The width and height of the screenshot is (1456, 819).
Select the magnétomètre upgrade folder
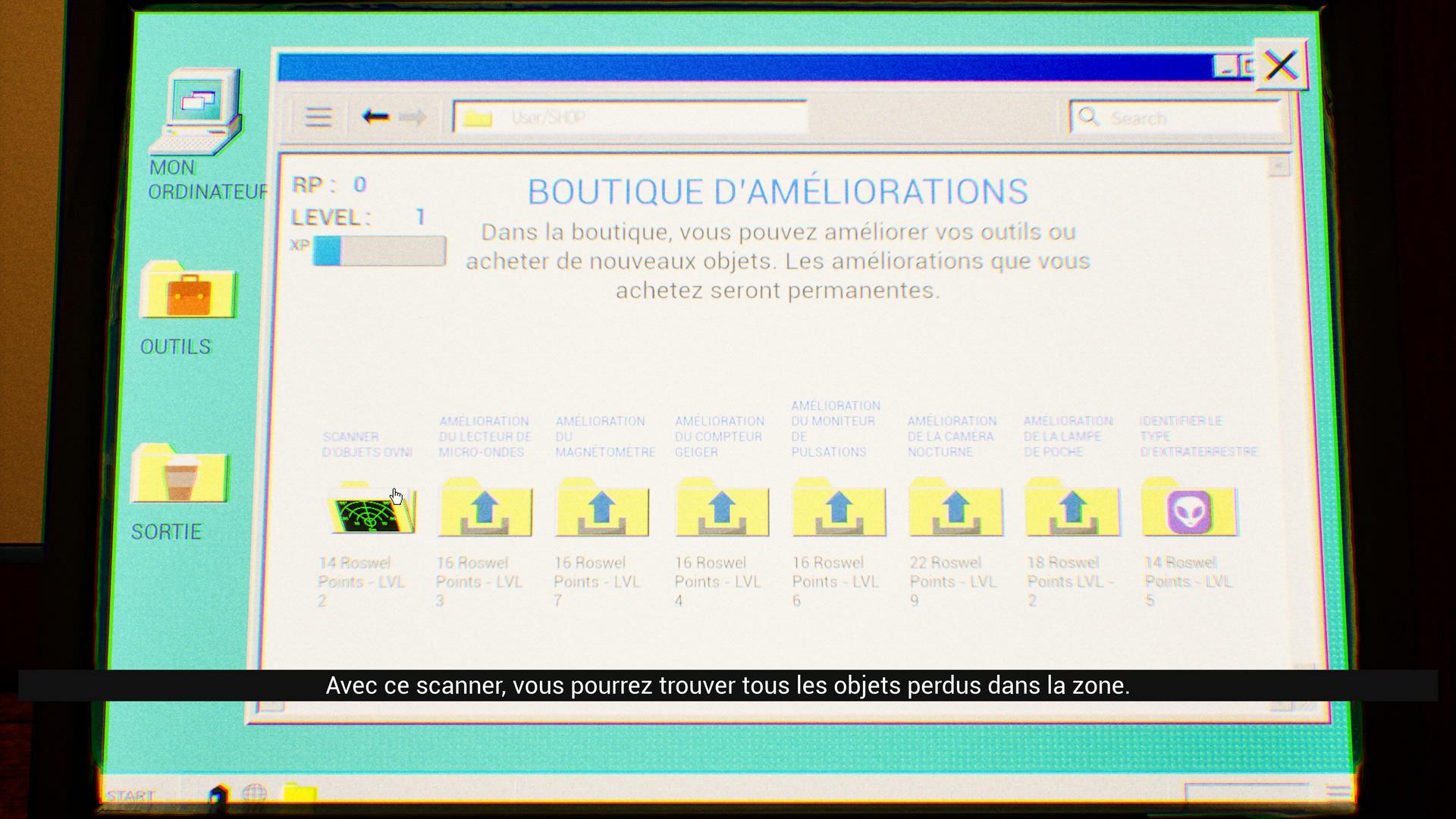point(602,510)
